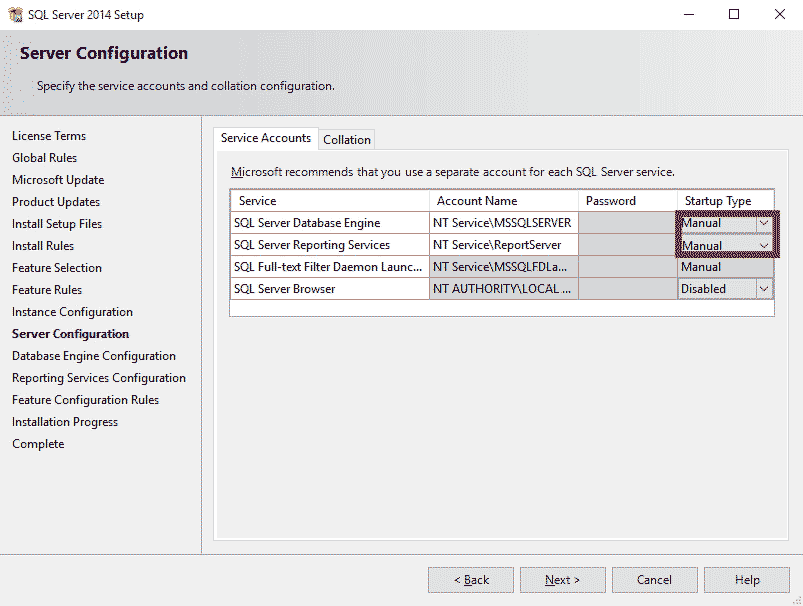Open Help for Server Configuration
Image resolution: width=803 pixels, height=606 pixels.
click(746, 579)
